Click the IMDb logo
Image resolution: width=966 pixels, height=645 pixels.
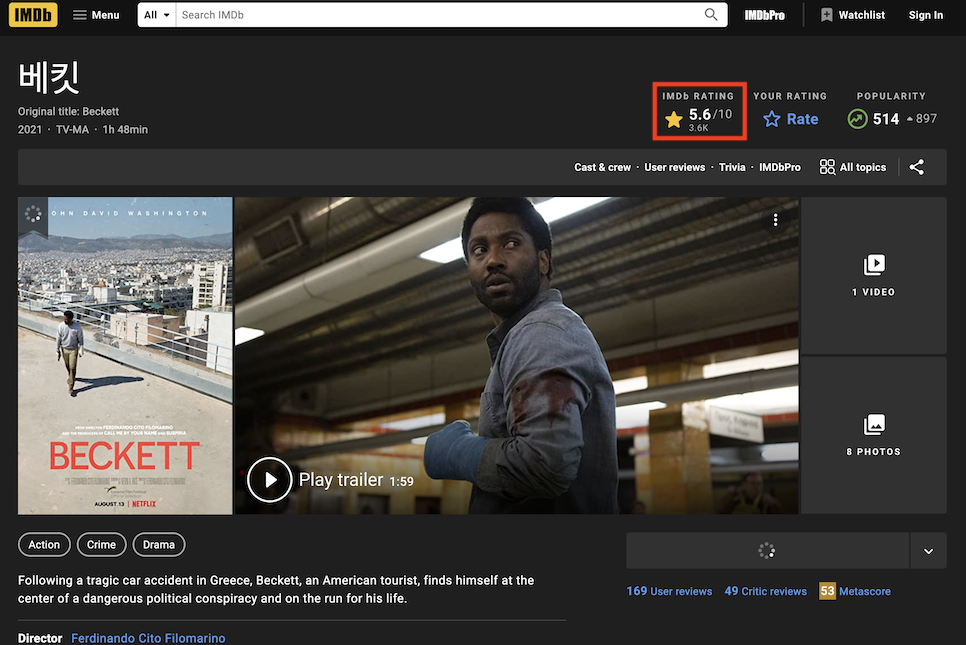(33, 15)
